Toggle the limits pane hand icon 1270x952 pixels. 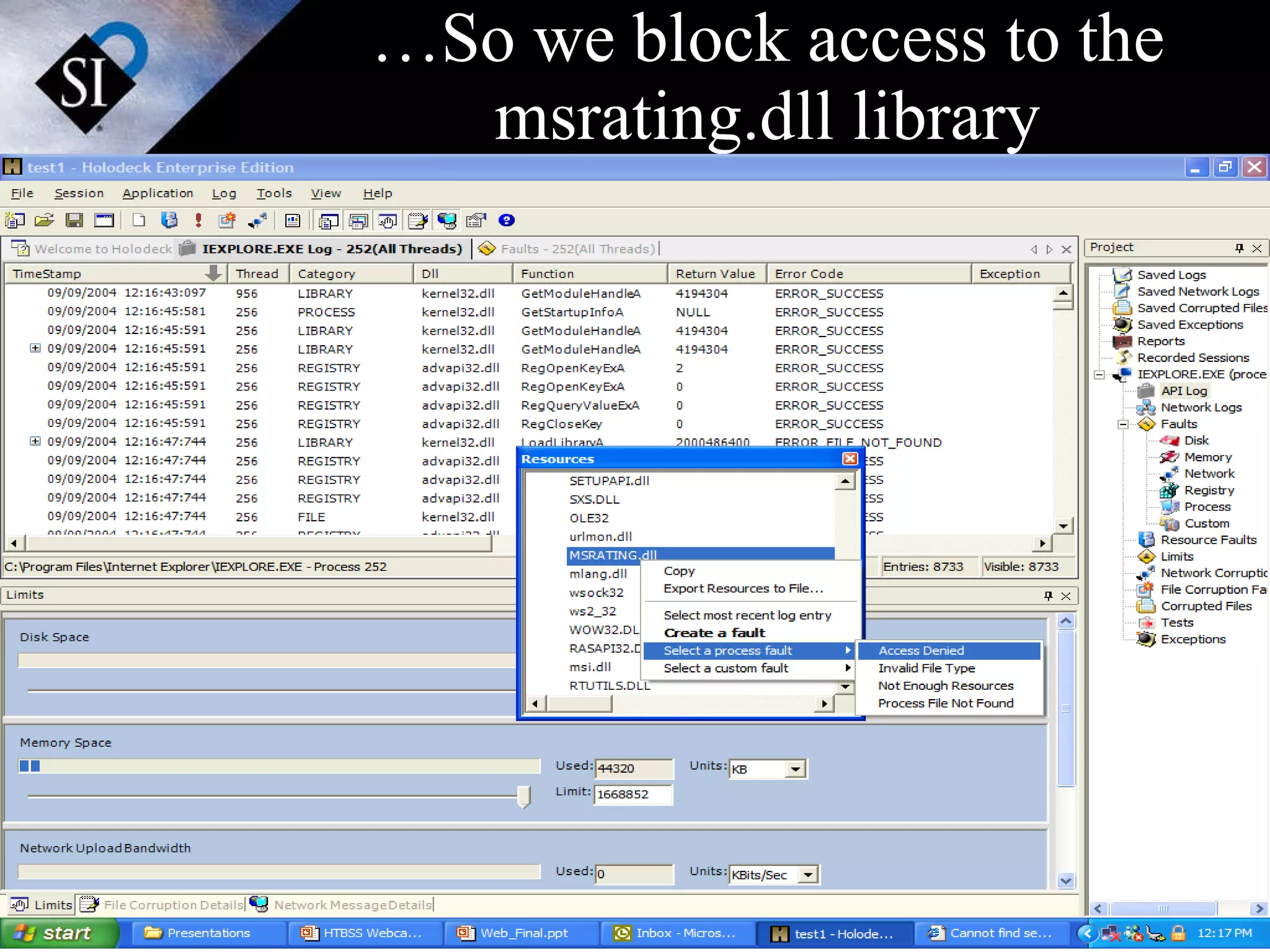tap(388, 221)
